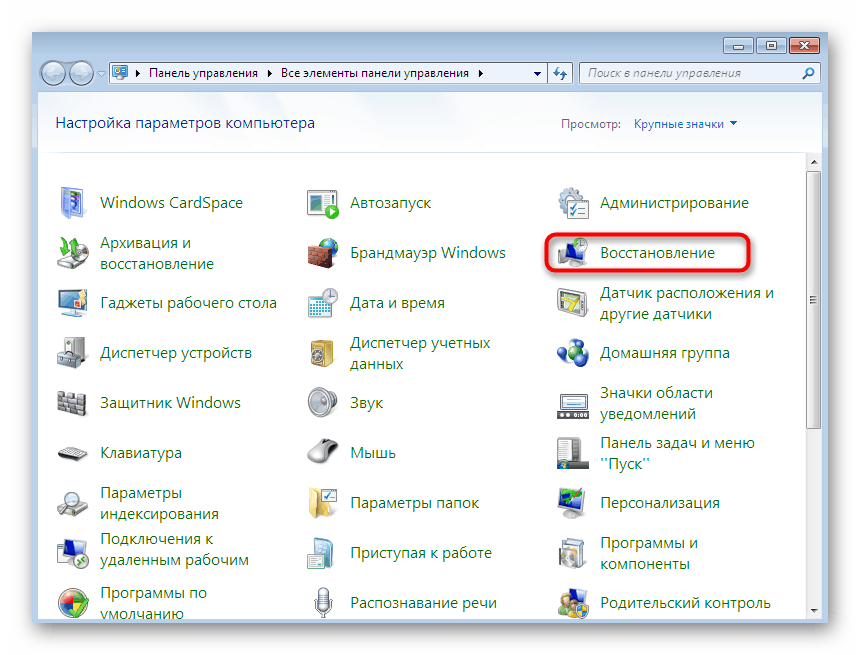Click the Приступая к работе icon
The height and width of the screenshot is (655, 860).
[x=321, y=553]
